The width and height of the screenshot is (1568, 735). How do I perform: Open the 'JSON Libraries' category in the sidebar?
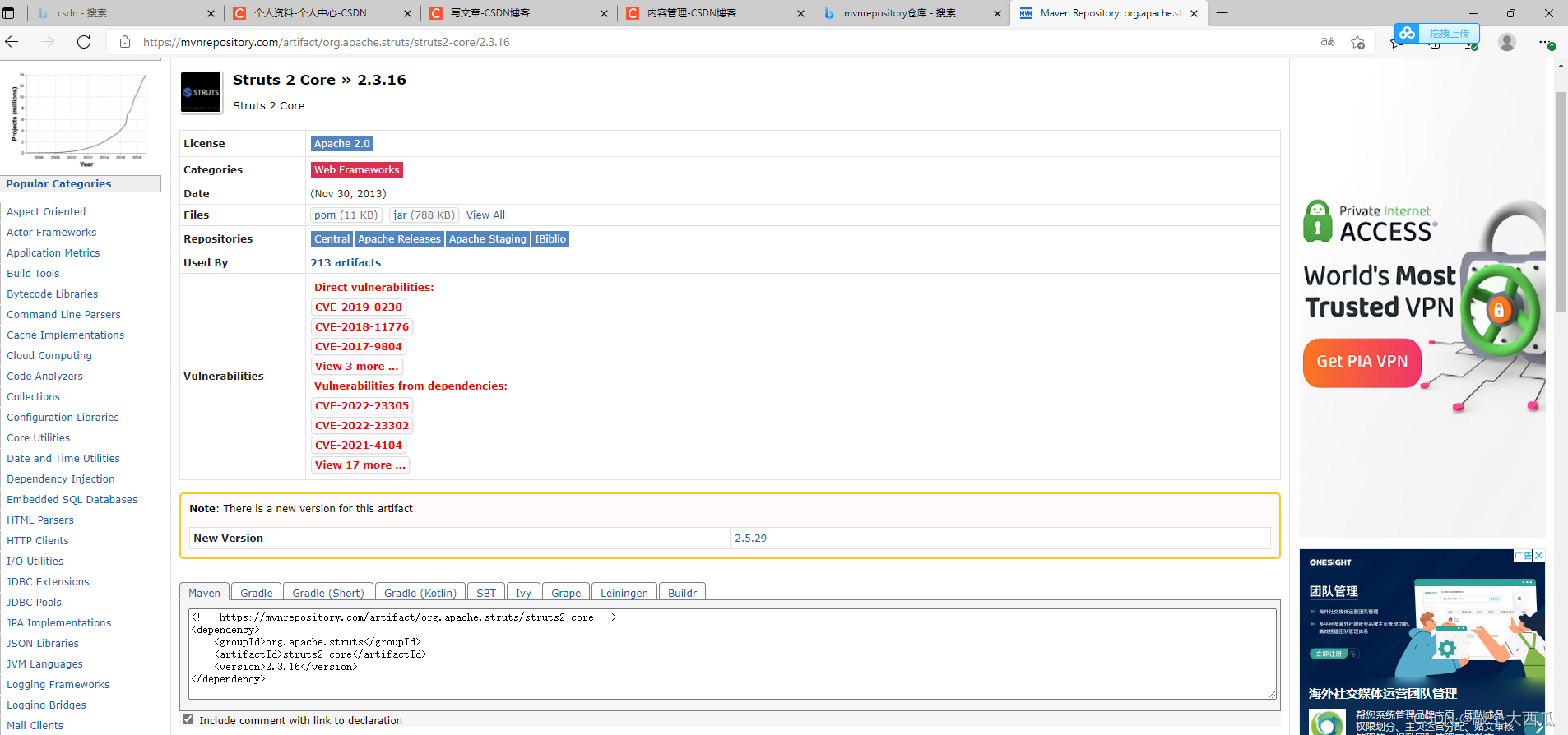(43, 643)
